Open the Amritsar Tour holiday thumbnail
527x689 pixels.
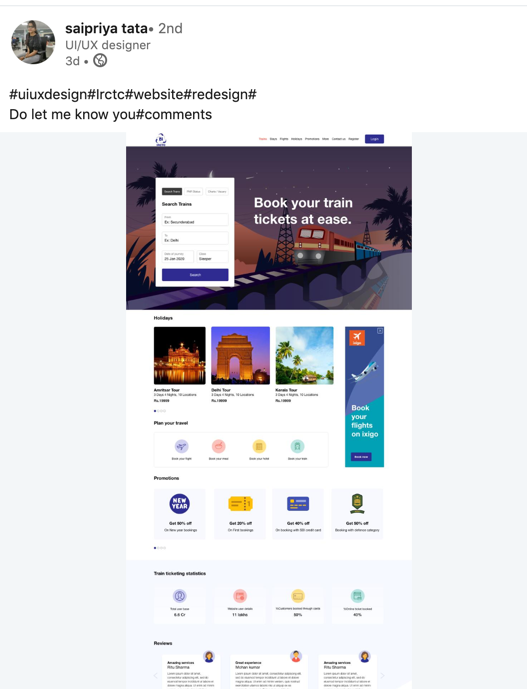coord(180,355)
